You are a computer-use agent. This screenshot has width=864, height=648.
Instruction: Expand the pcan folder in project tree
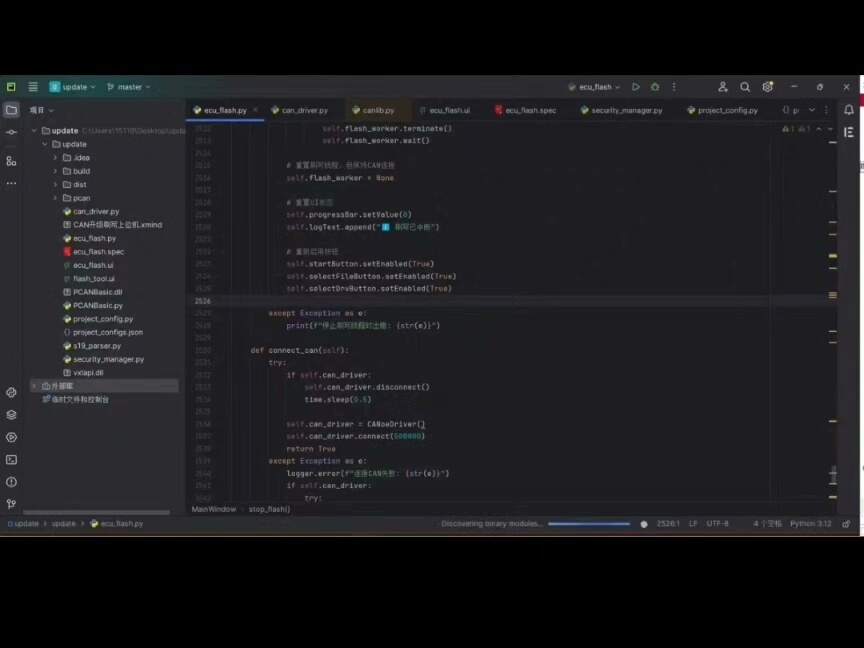[55, 198]
